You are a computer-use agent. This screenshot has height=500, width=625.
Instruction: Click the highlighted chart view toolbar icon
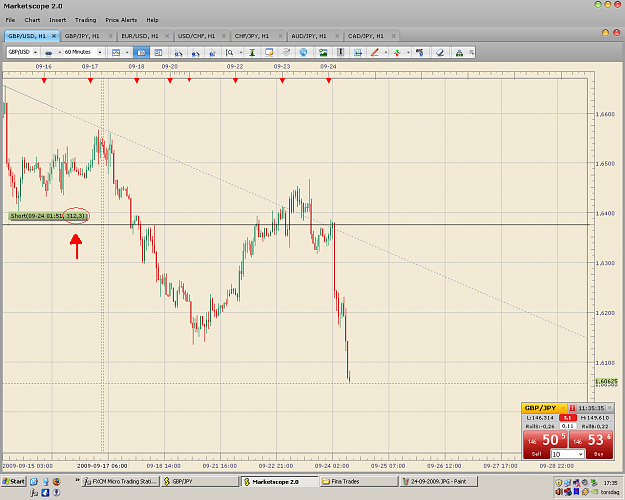point(141,52)
